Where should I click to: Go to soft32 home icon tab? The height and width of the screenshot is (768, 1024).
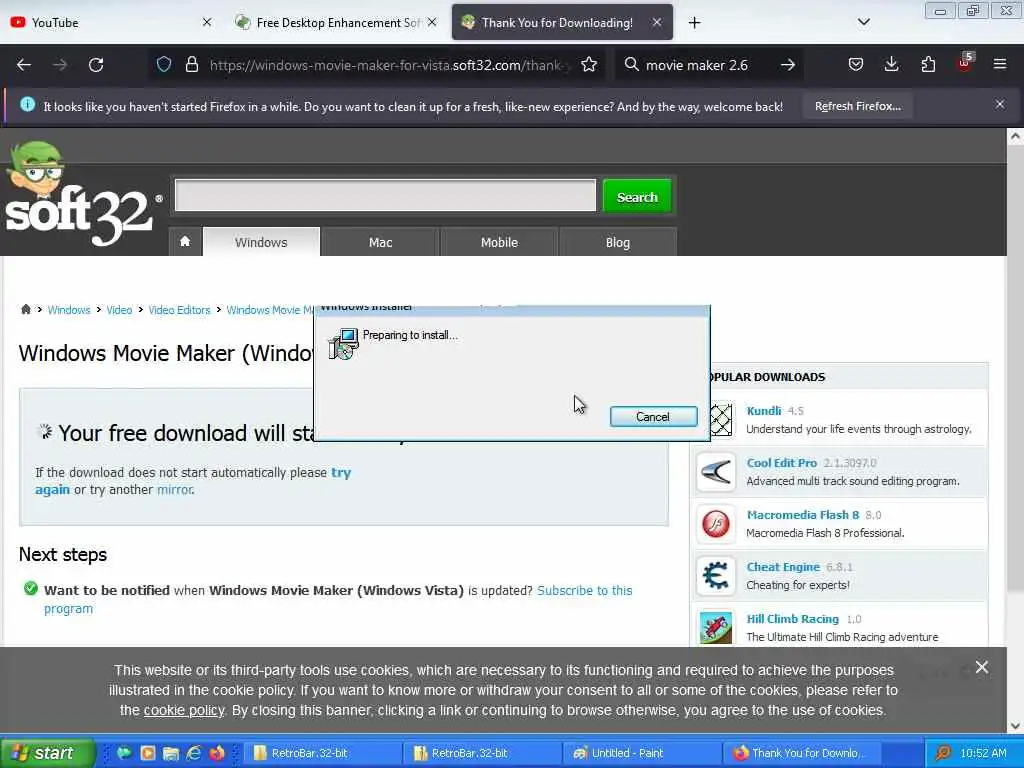(185, 242)
